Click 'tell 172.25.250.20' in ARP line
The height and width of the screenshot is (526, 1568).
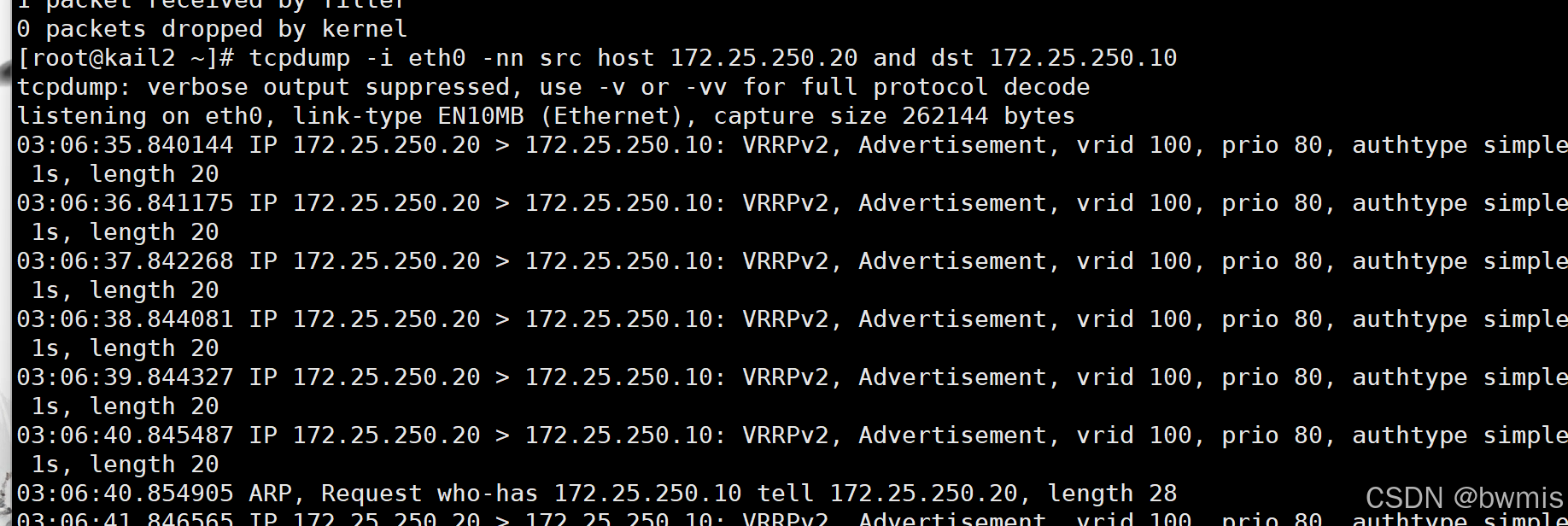(888, 494)
